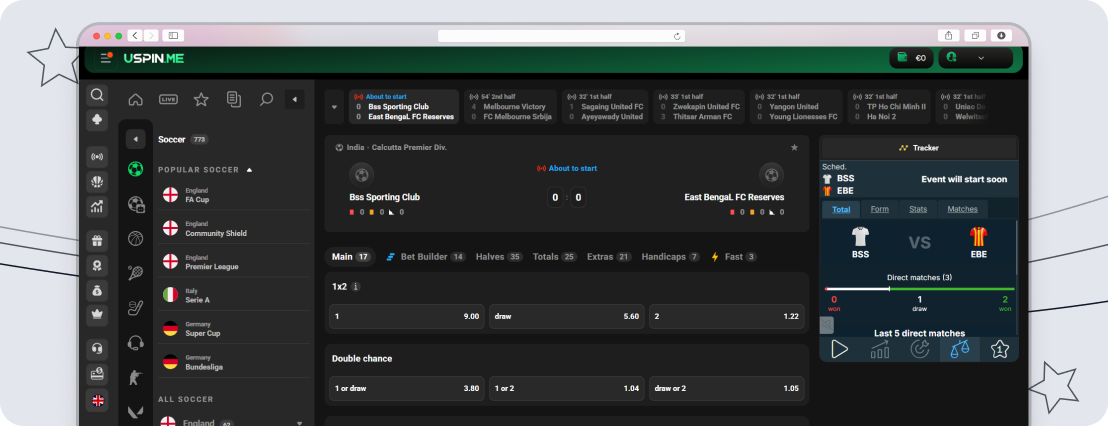The width and height of the screenshot is (1108, 426).
Task: Select the headset esports icon in sports column
Action: click(136, 343)
